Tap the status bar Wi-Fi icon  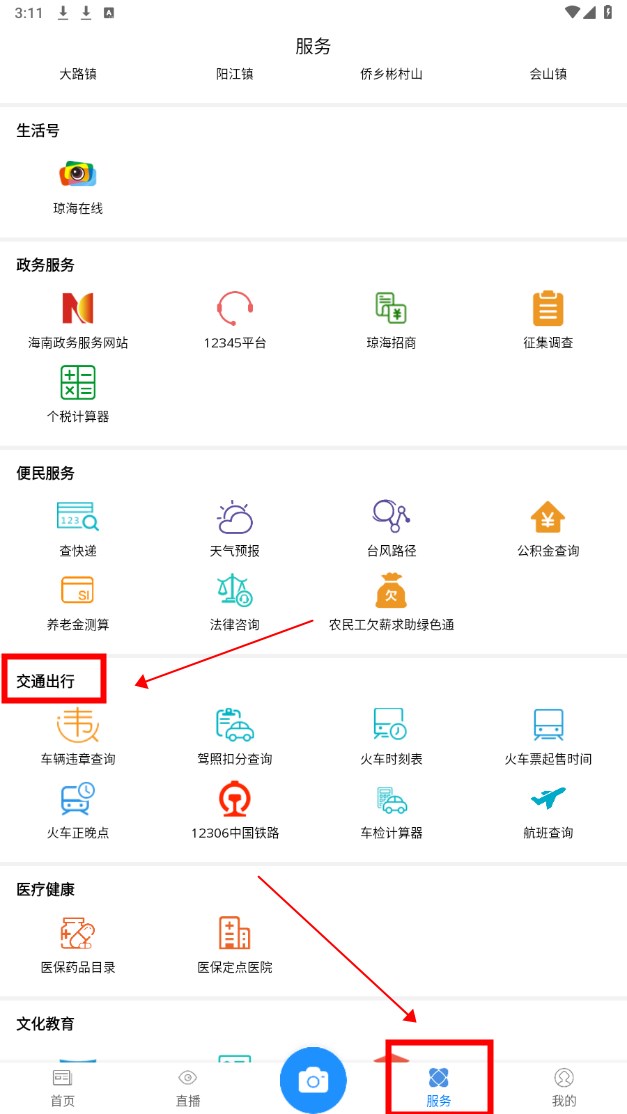pos(572,12)
